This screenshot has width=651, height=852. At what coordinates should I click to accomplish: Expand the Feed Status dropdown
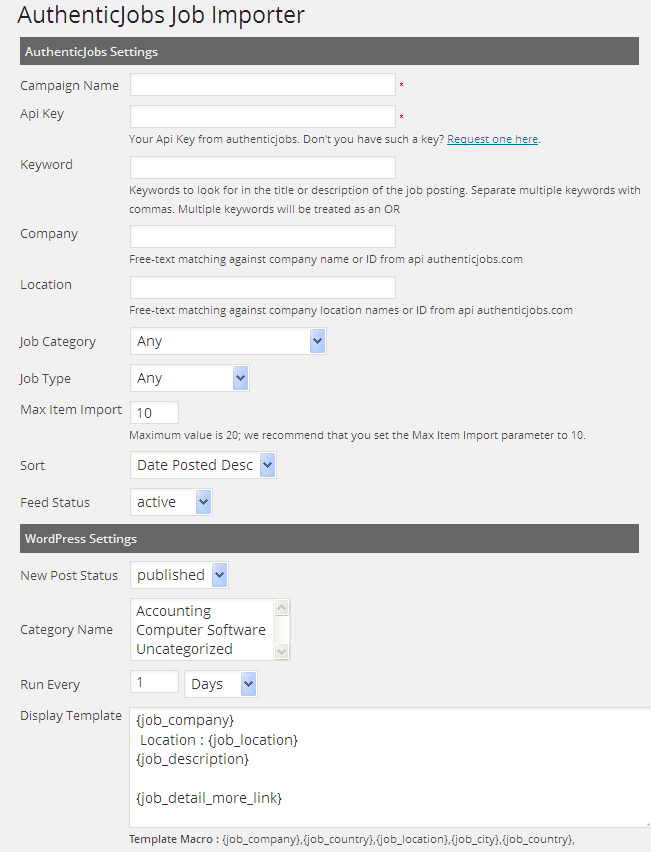coord(171,503)
